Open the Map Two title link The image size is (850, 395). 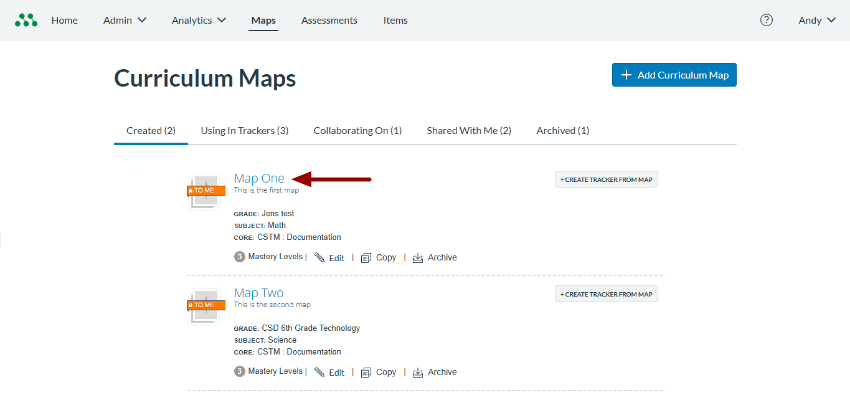[x=259, y=293]
